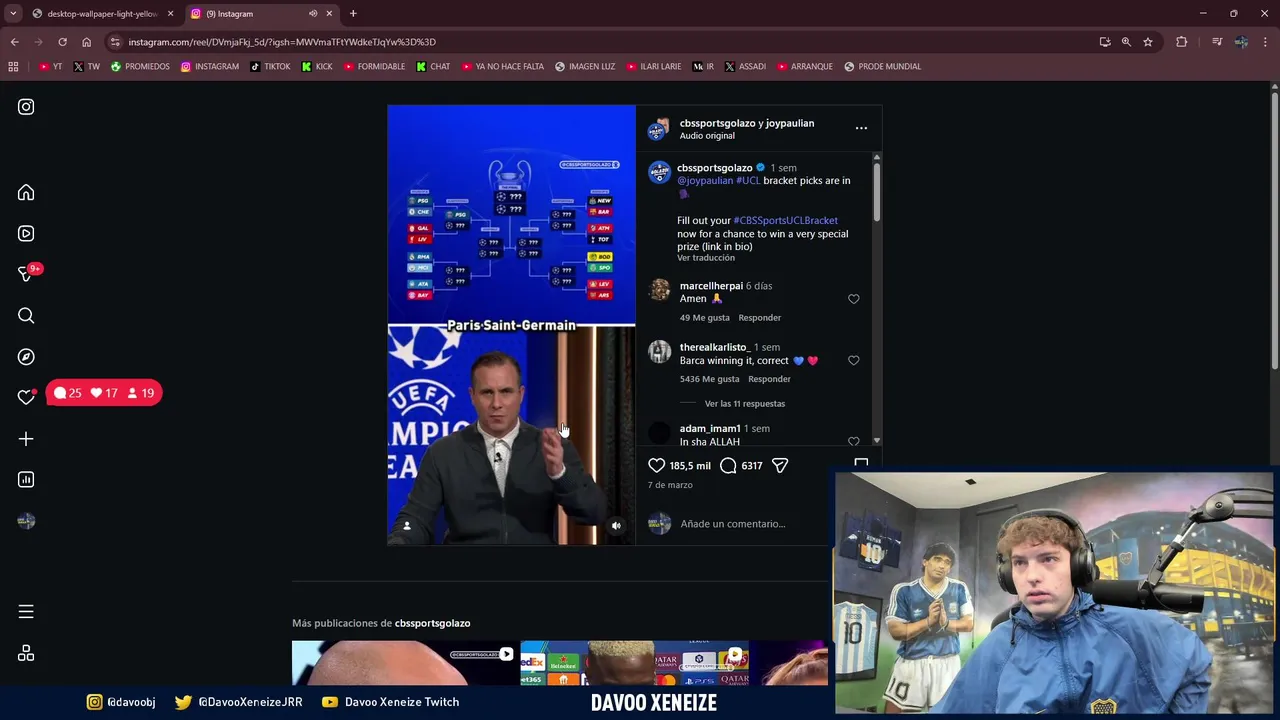Open Messages with the 9+ badge
Screen dimensions: 1280x720
click(28, 273)
